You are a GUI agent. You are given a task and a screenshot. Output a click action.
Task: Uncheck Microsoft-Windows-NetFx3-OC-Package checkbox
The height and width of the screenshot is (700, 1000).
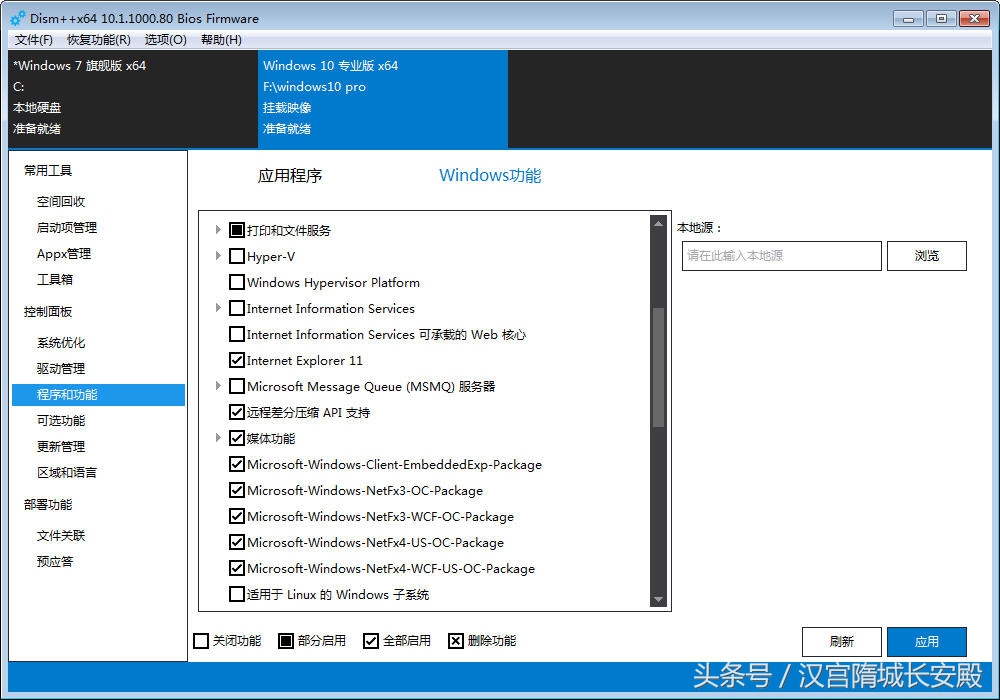(237, 490)
